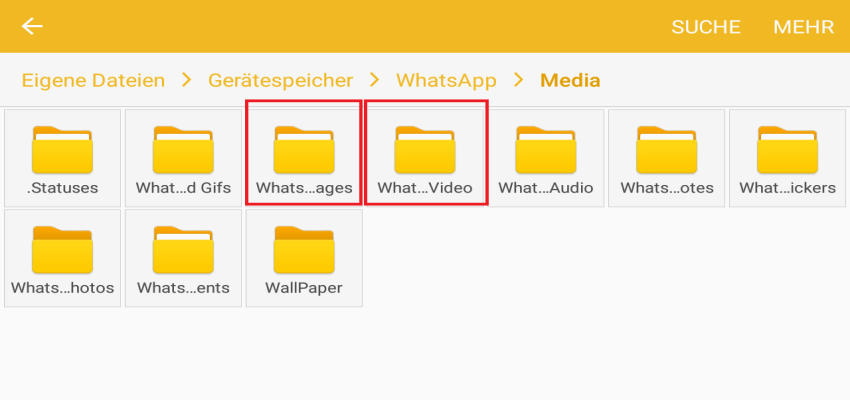Click chevron right after Gerätespeicher
Screen dimensions: 850x400
point(374,80)
